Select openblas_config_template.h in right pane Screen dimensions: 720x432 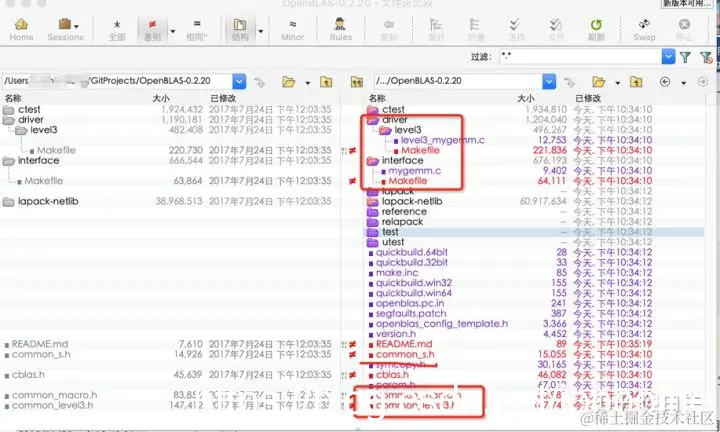click(442, 324)
